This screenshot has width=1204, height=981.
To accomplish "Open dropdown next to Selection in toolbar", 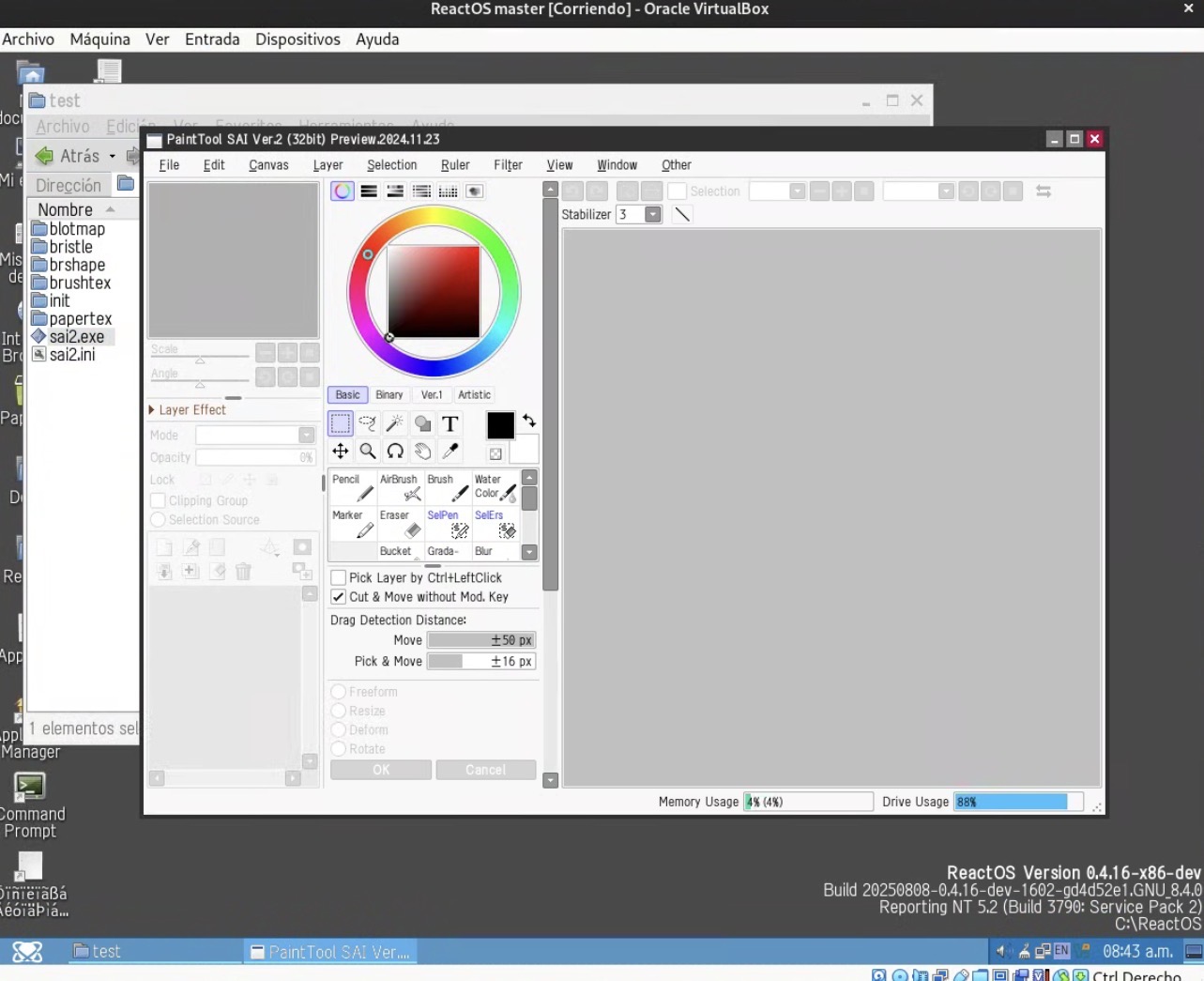I will [798, 192].
